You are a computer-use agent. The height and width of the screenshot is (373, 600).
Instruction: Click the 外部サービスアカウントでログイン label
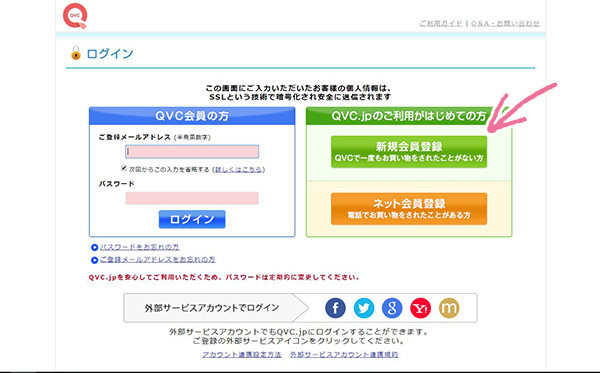point(212,308)
